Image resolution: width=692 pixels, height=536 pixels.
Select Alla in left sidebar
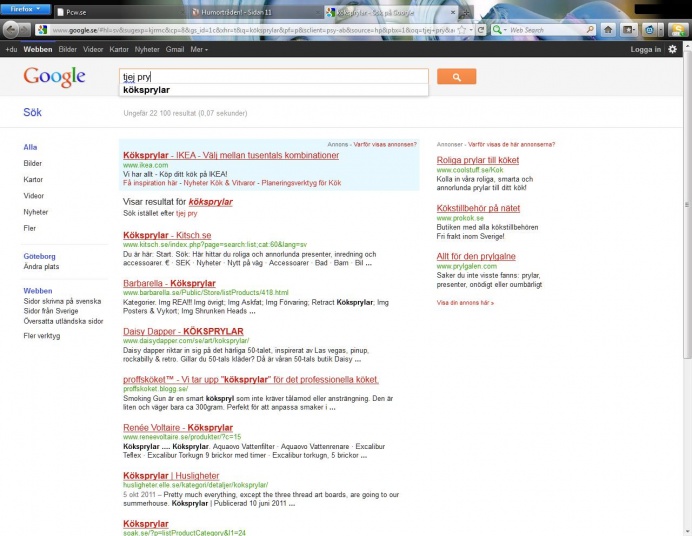30,147
